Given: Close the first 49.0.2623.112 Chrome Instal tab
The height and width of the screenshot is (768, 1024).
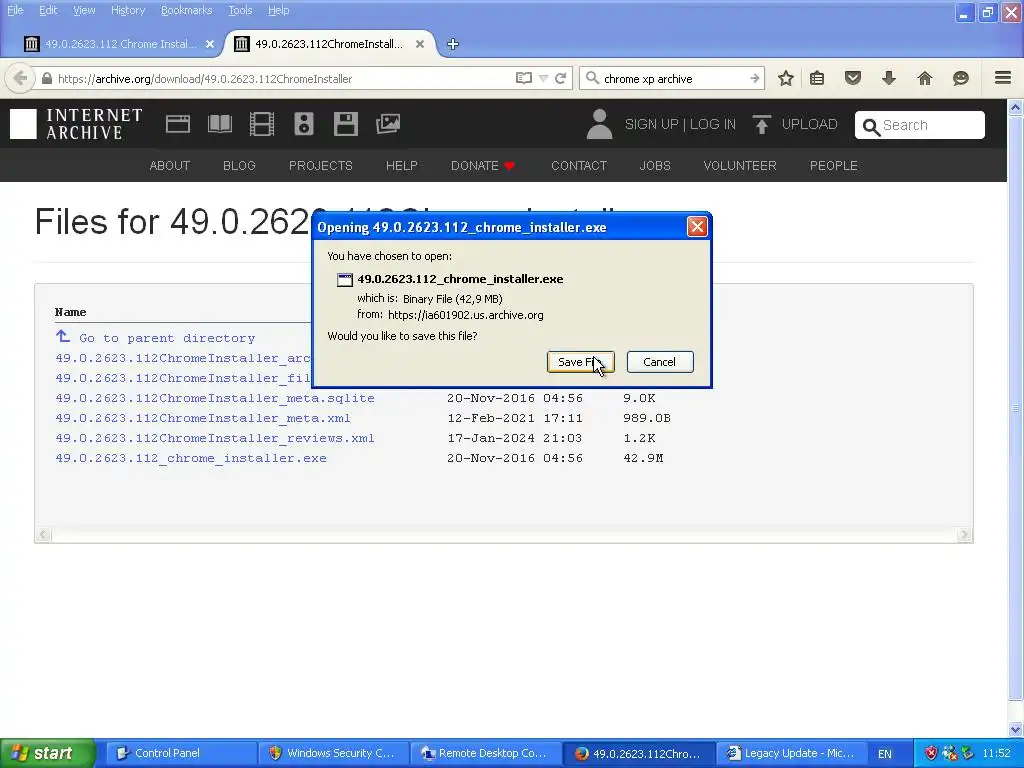Looking at the screenshot, I should [210, 44].
